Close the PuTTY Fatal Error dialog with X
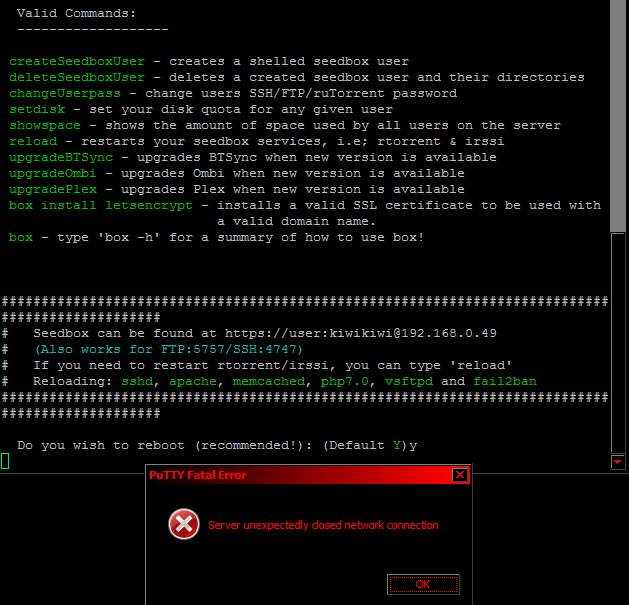Image resolution: width=629 pixels, height=605 pixels. click(x=459, y=475)
